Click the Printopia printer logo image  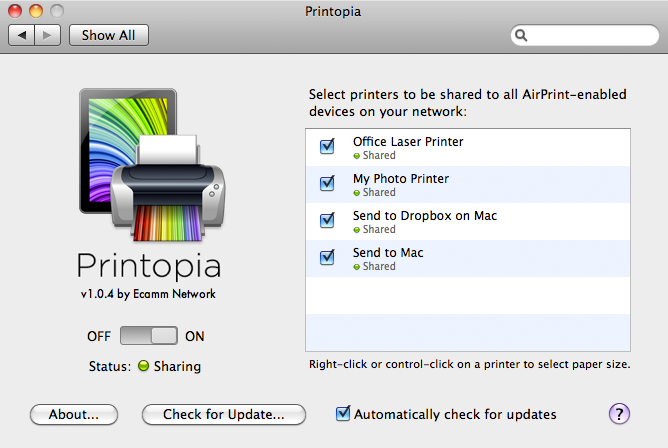pos(152,164)
